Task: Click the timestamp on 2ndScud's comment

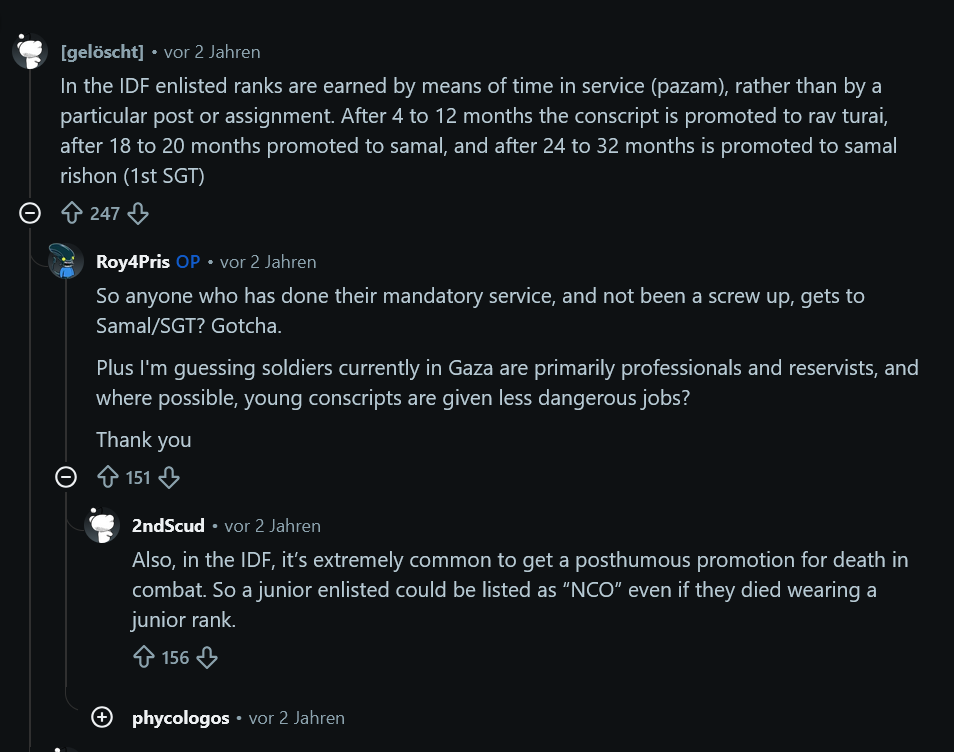Action: (x=272, y=526)
